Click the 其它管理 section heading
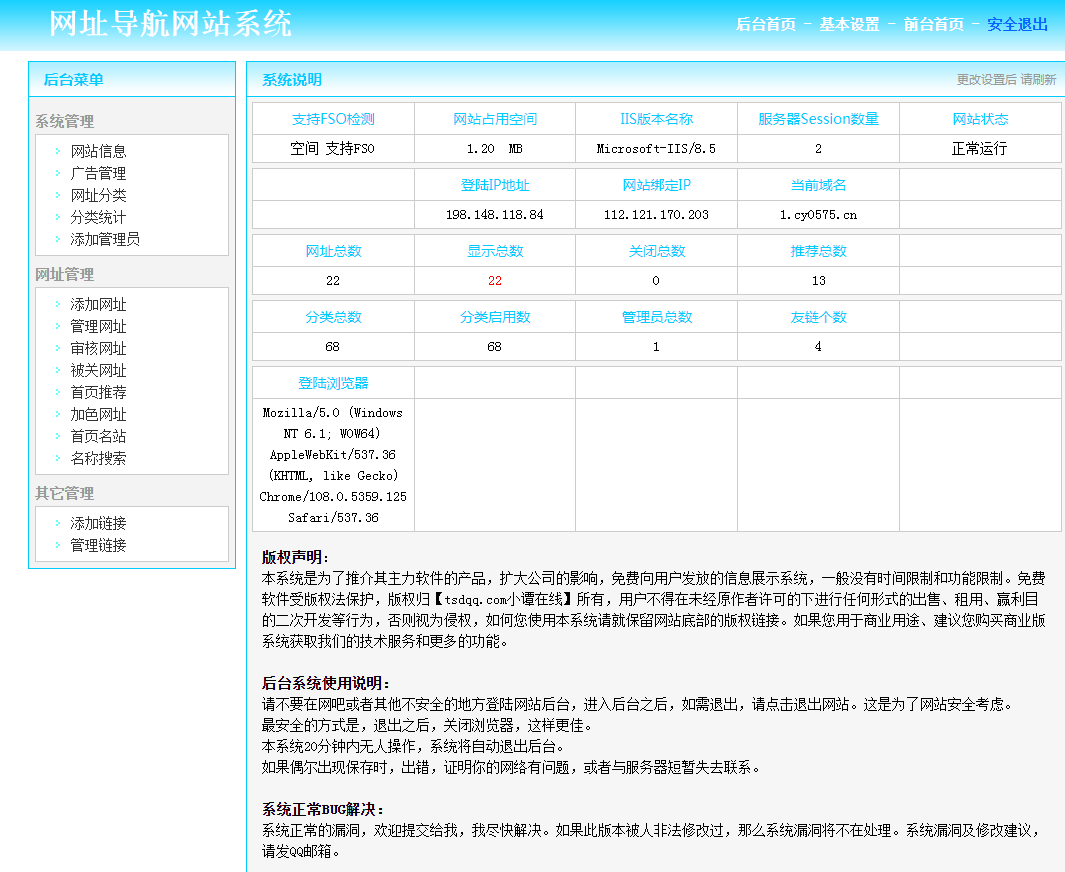Viewport: 1065px width, 872px height. (65, 493)
